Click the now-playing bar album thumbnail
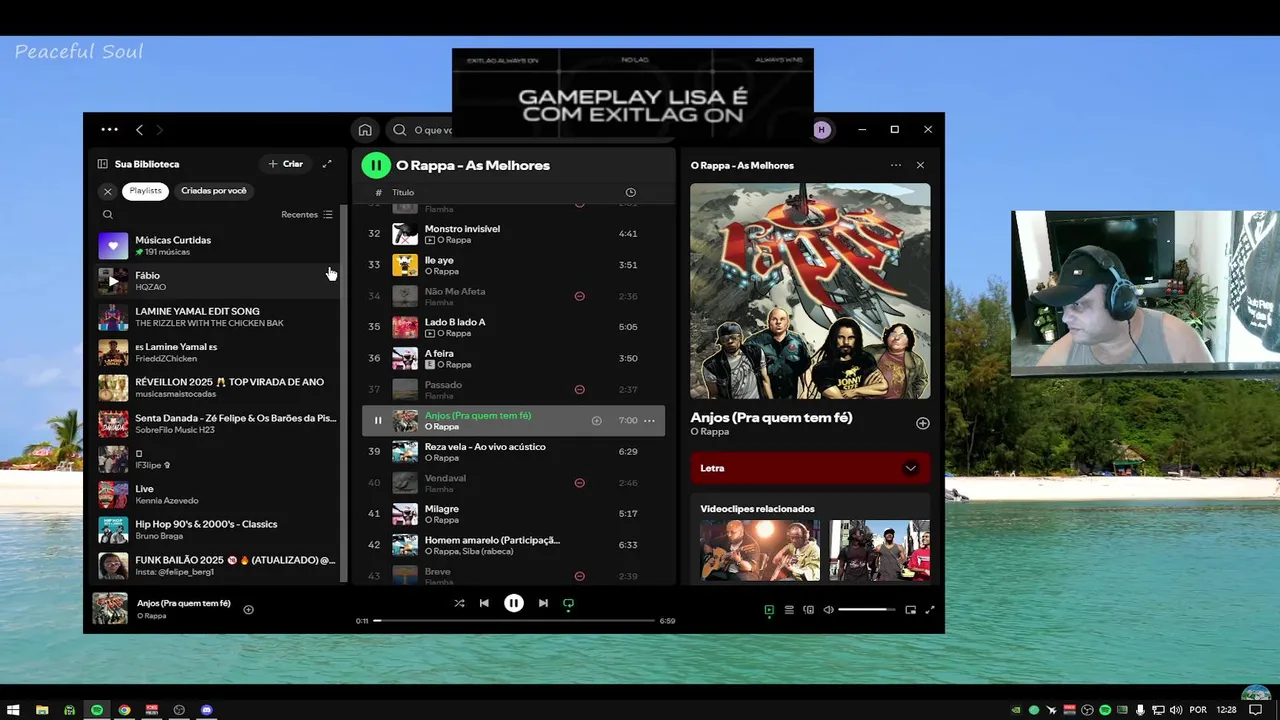 point(110,609)
